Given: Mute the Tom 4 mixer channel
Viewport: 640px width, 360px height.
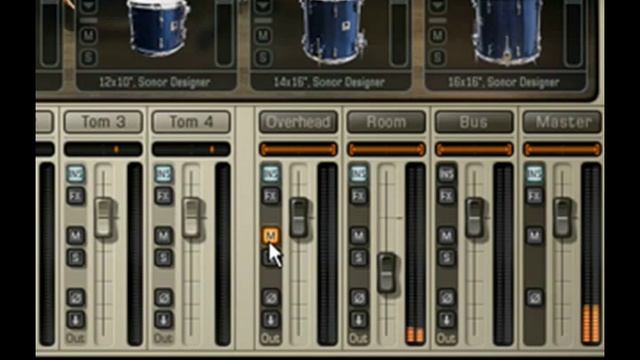Looking at the screenshot, I should pyautogui.click(x=164, y=236).
